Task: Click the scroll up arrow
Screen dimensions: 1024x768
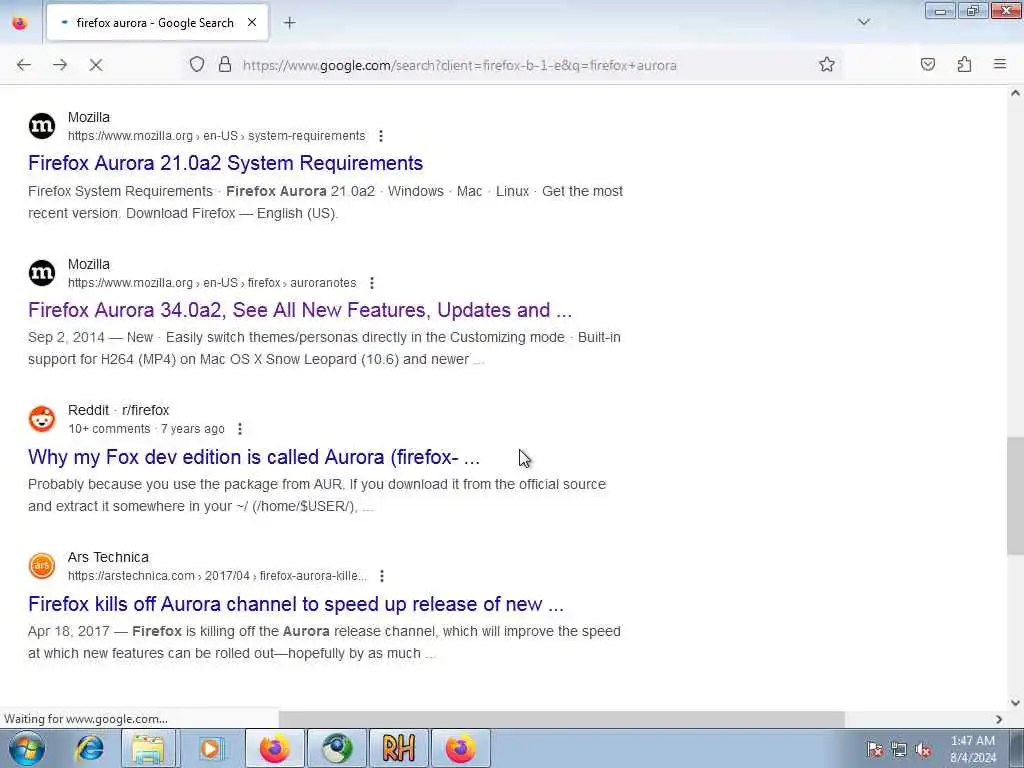Action: (1015, 93)
